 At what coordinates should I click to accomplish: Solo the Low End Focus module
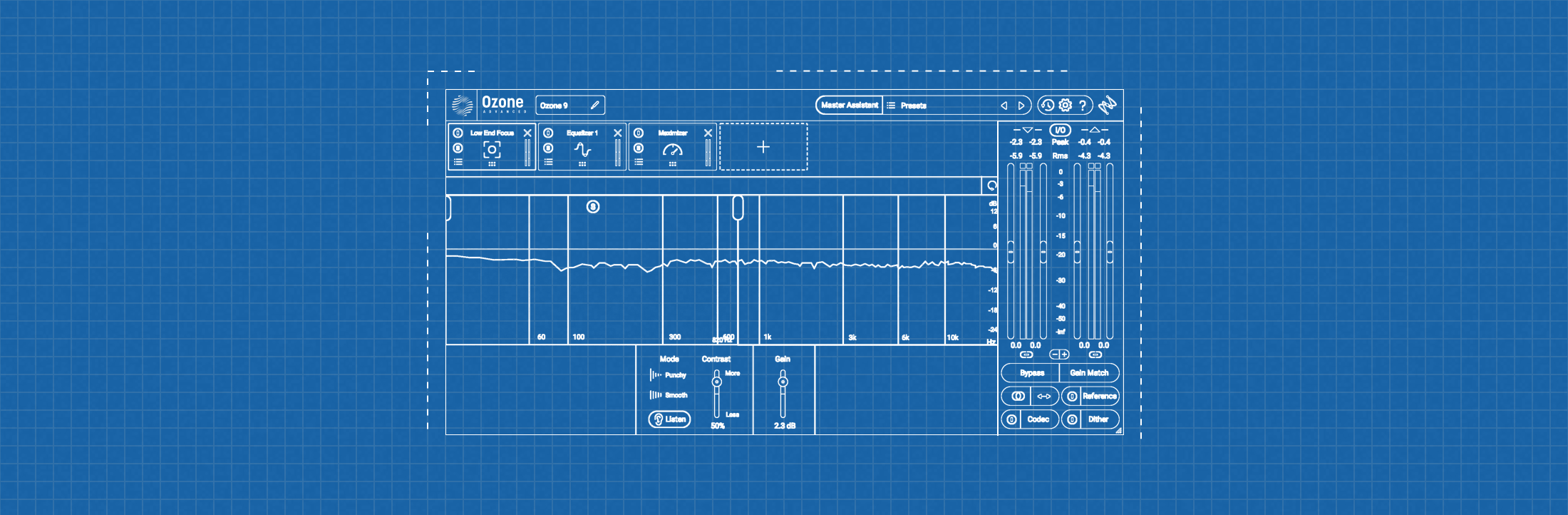458,148
